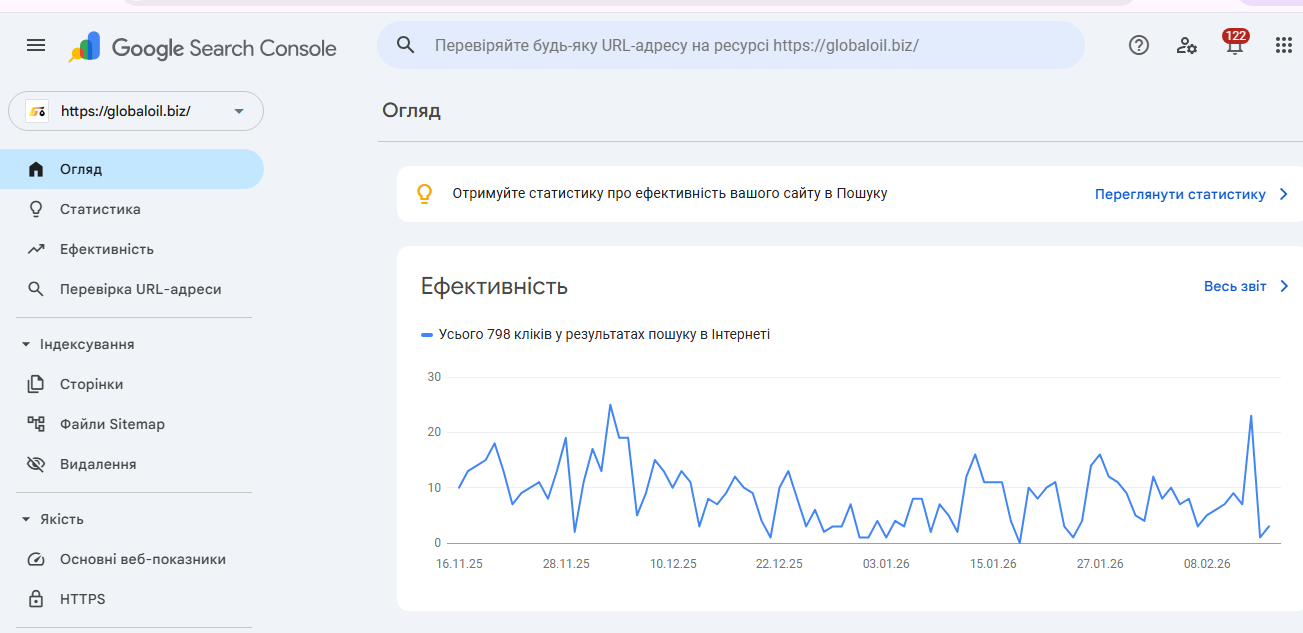Click the search magnifier icon
This screenshot has width=1303, height=633.
coord(405,45)
